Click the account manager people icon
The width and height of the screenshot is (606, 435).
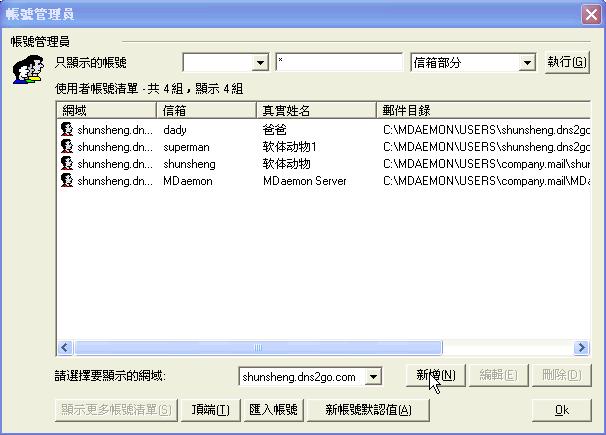(x=27, y=71)
